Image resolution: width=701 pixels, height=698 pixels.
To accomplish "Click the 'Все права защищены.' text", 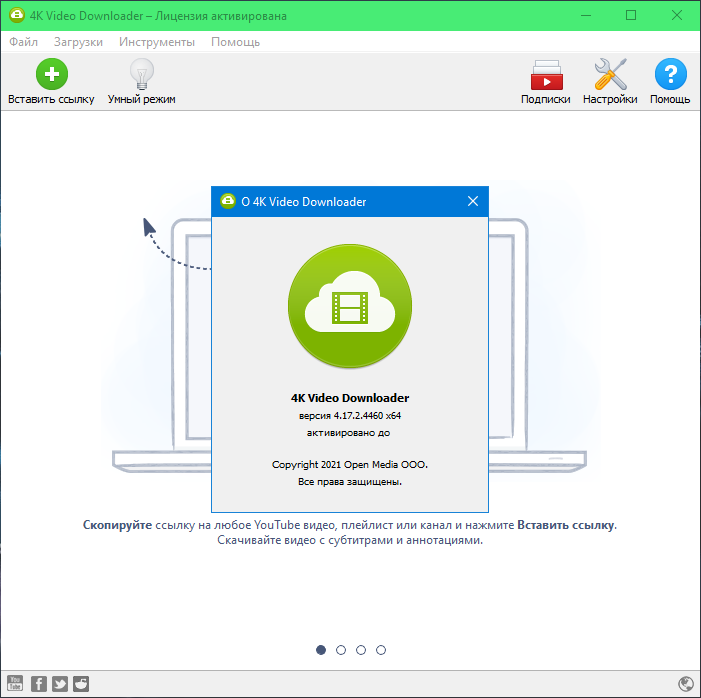I will point(350,482).
